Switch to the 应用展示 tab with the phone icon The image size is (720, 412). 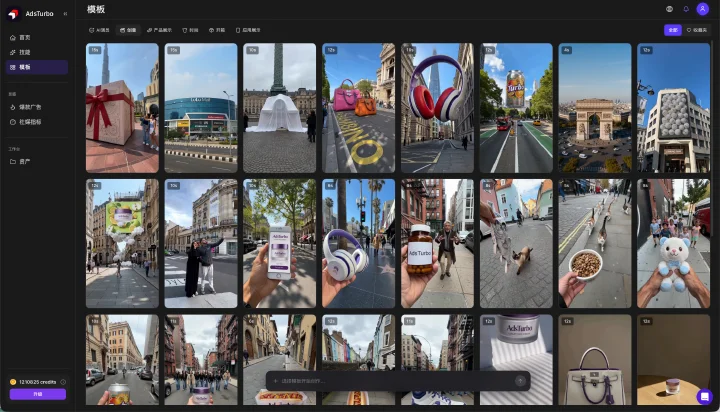coord(248,30)
